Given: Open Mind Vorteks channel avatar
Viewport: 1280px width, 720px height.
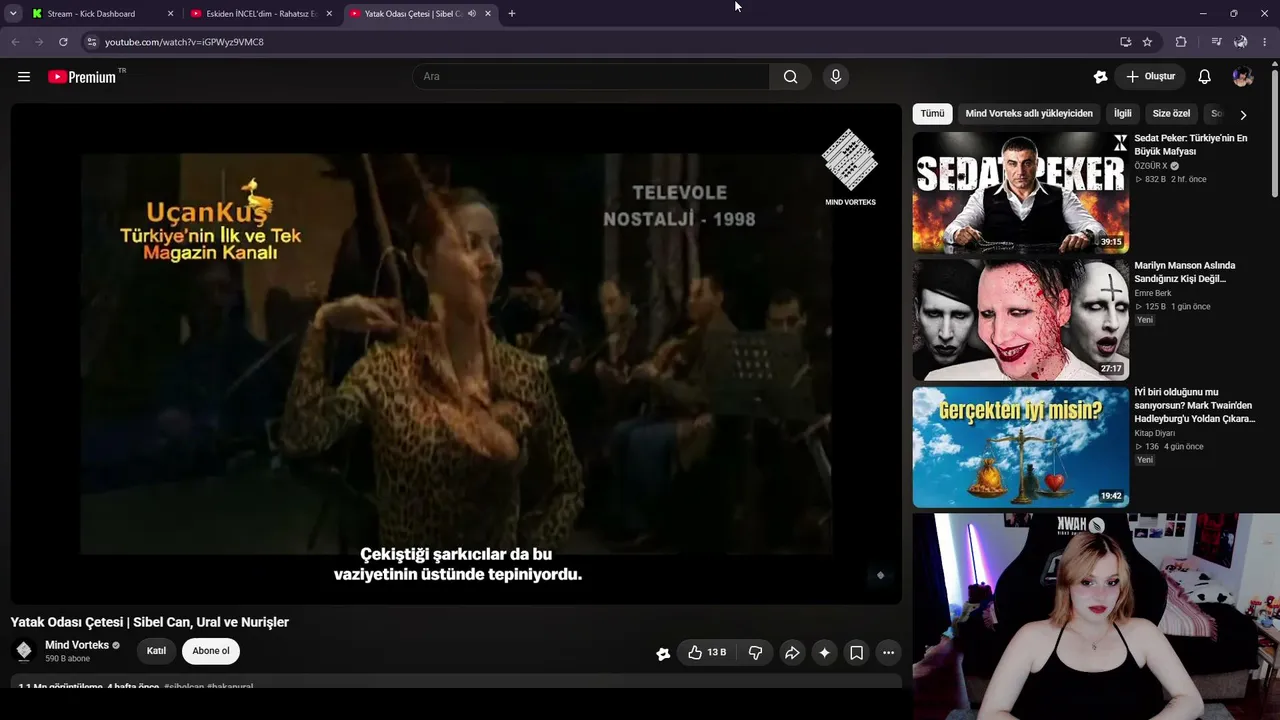Looking at the screenshot, I should 24,651.
